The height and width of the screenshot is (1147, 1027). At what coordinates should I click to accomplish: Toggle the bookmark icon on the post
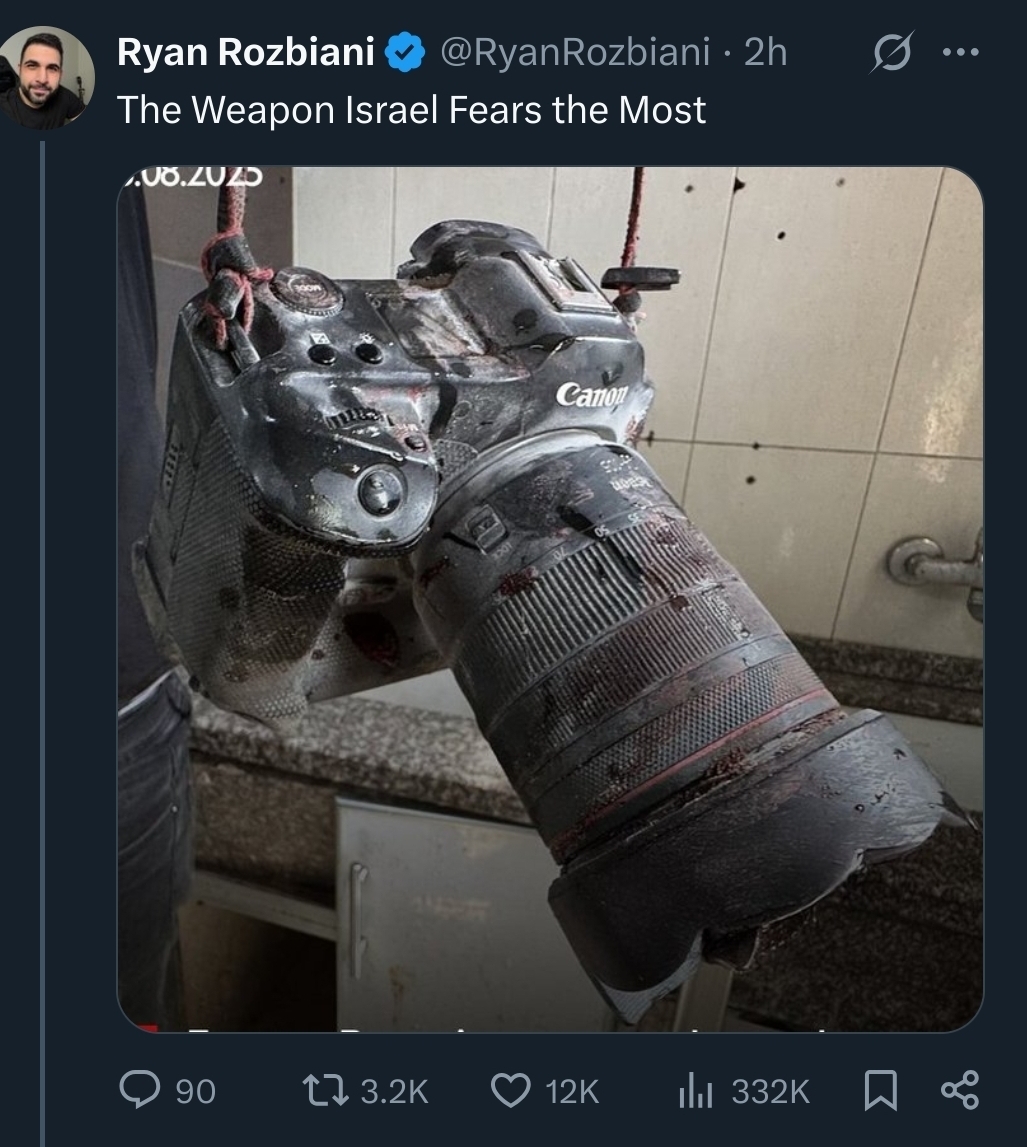[881, 1089]
